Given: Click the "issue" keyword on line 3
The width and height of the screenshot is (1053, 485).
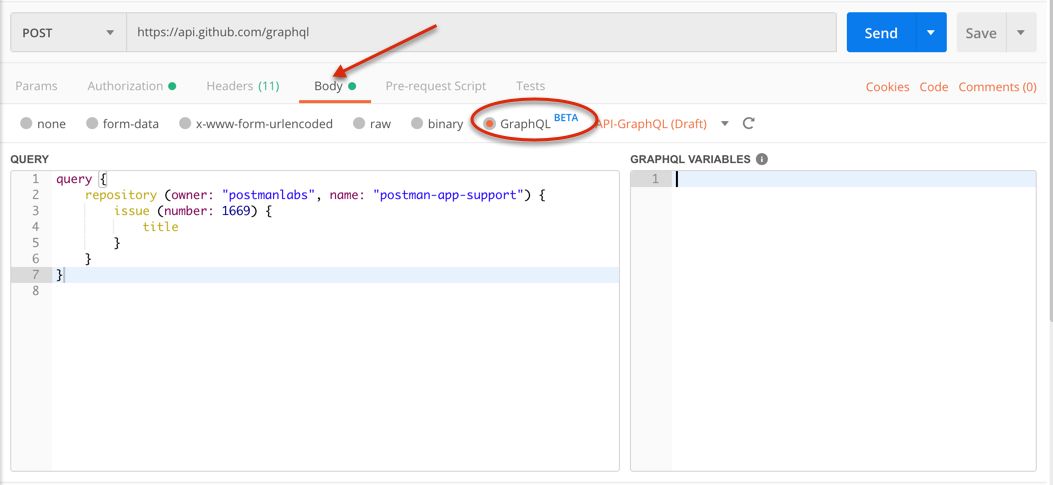Looking at the screenshot, I should [132, 211].
